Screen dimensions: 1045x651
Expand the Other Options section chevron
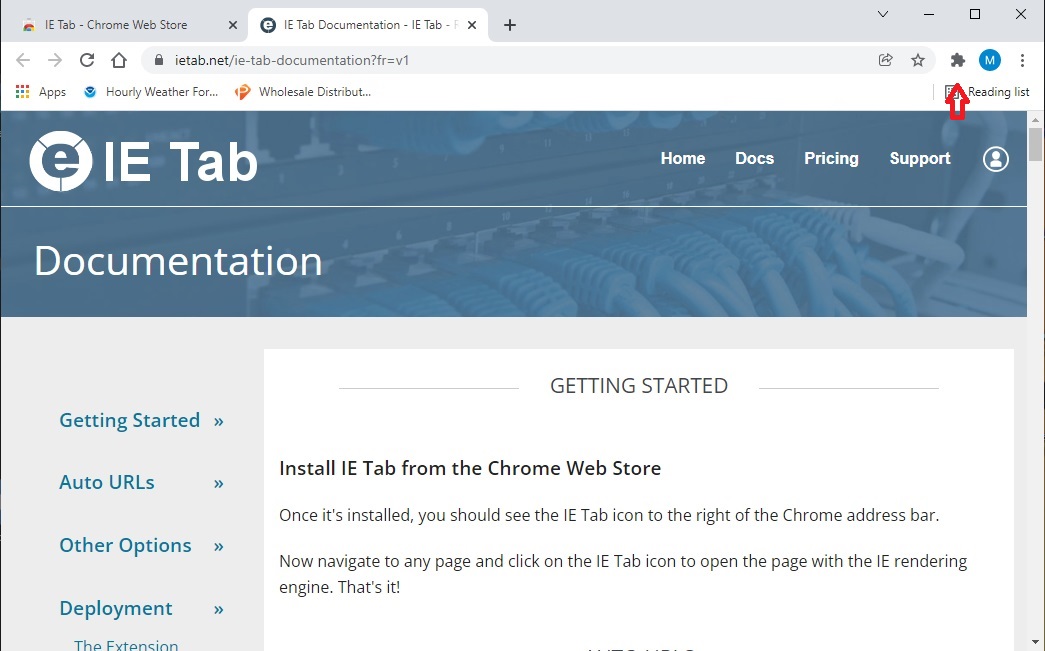tap(218, 546)
